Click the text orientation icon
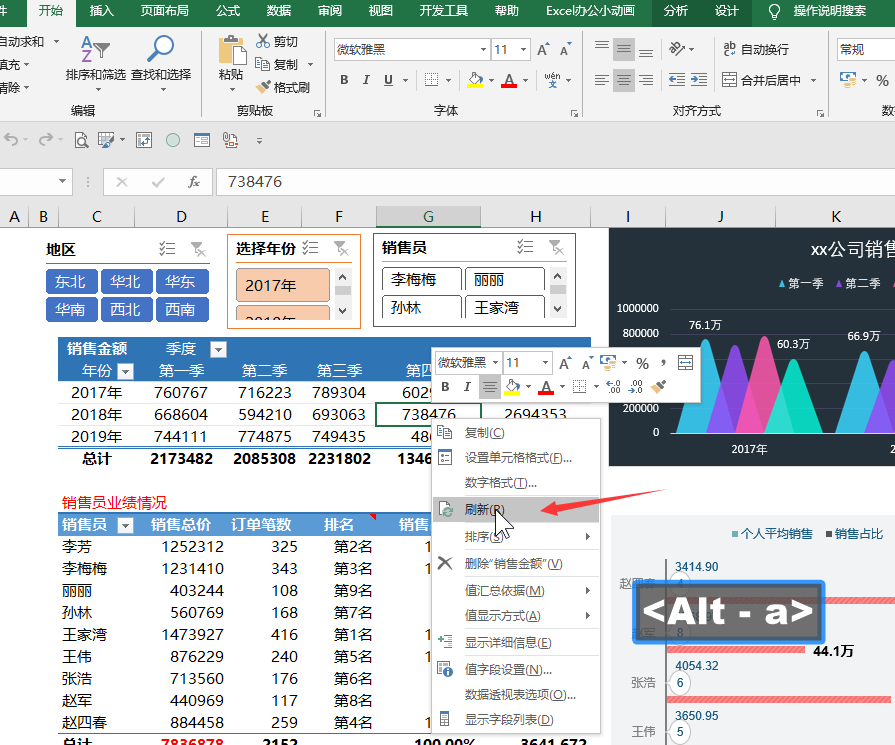 [x=677, y=49]
